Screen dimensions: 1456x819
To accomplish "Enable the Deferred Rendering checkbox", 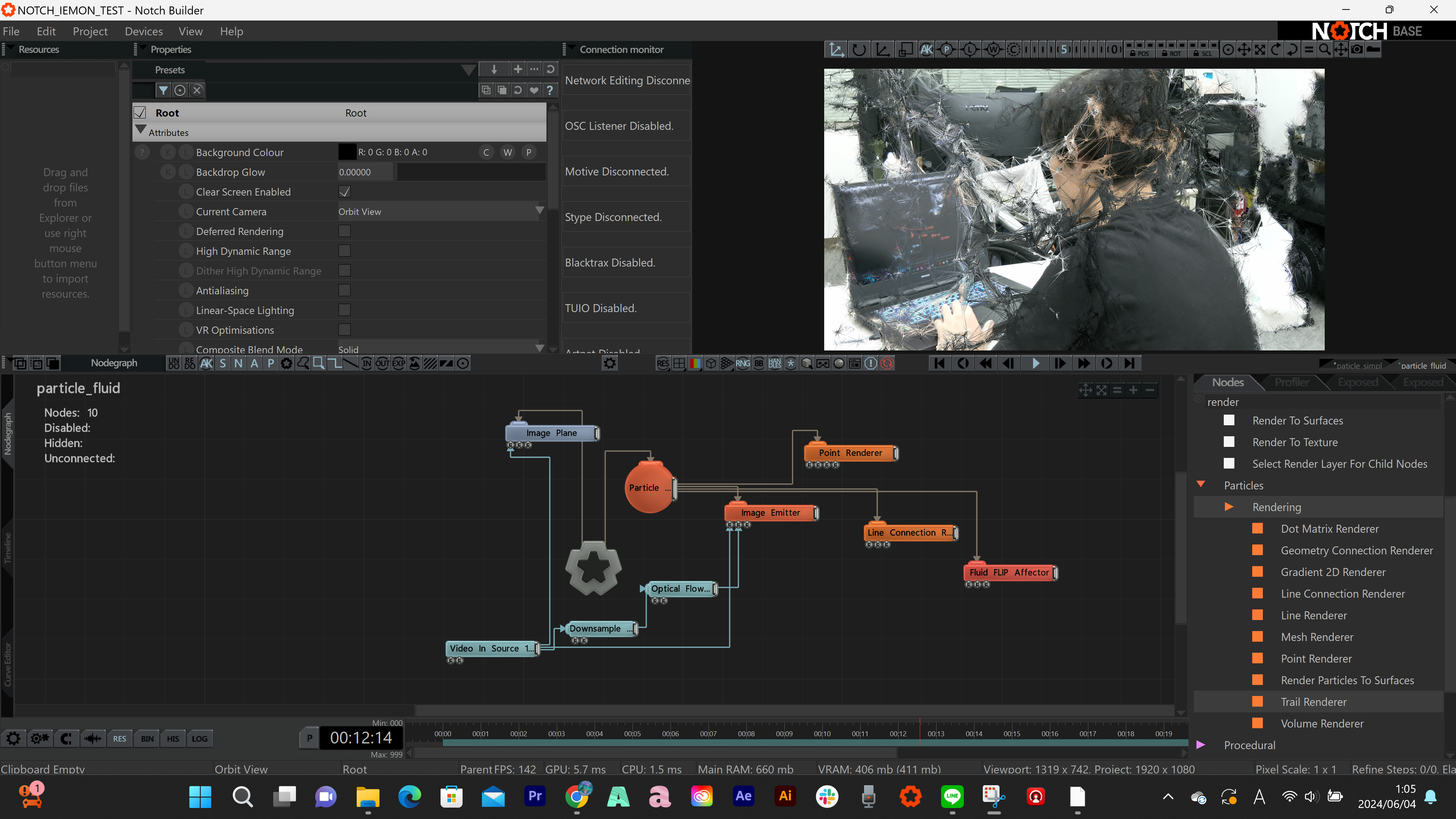I will pyautogui.click(x=344, y=231).
